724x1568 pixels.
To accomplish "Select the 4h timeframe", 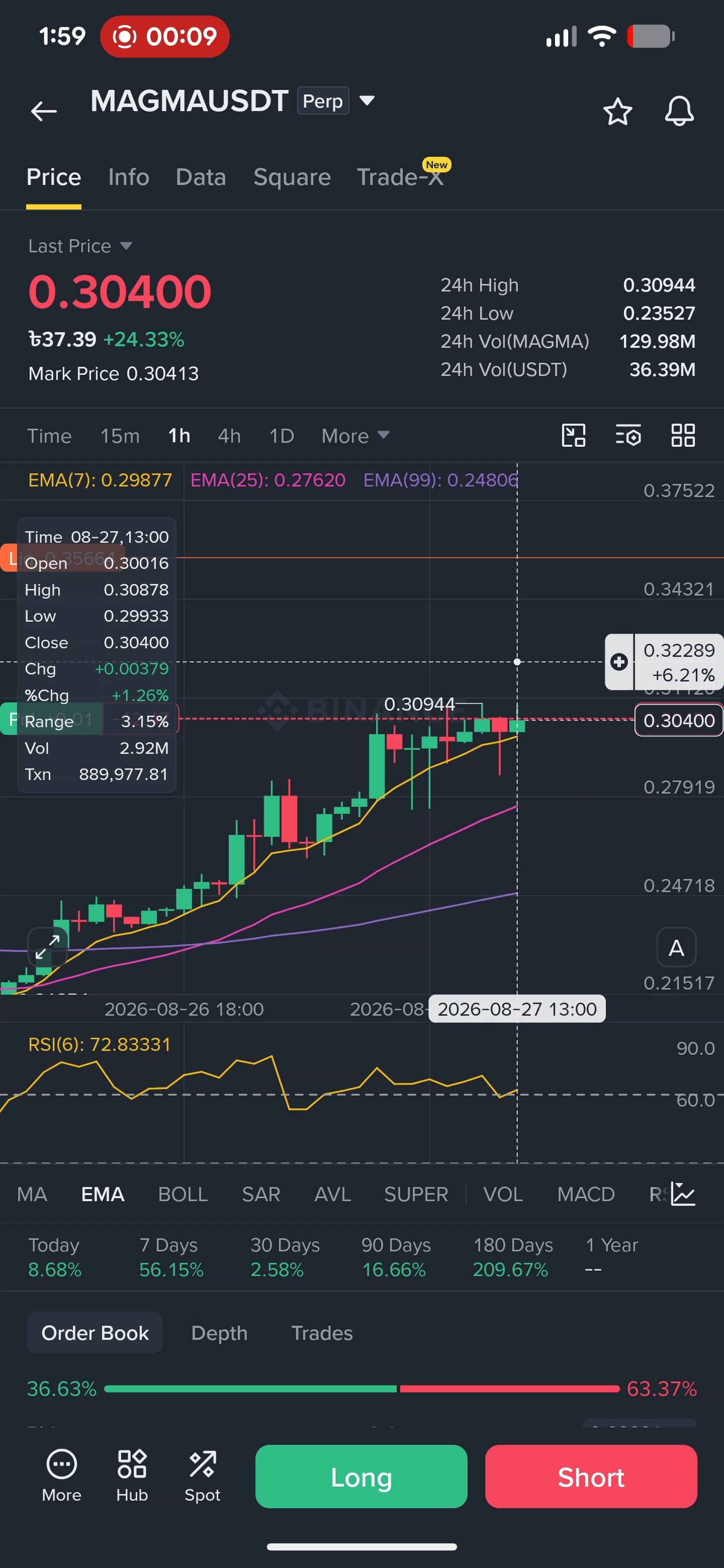I will coord(230,436).
